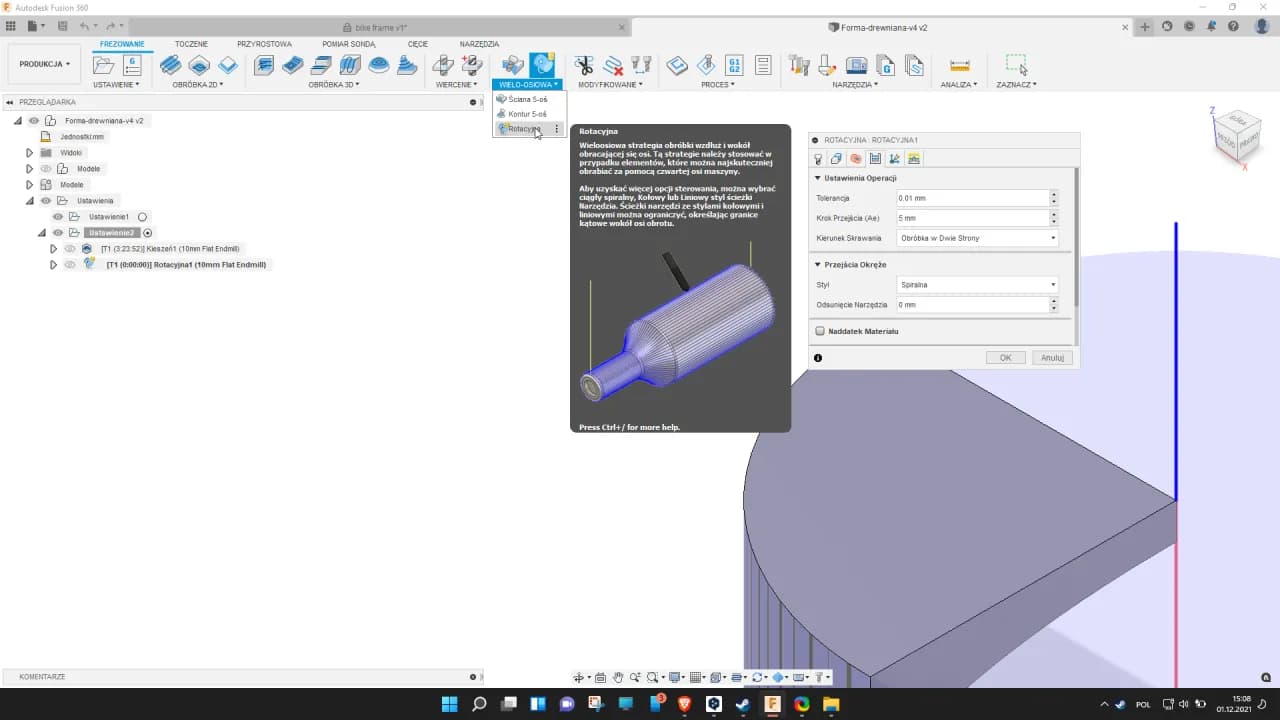Select the Linking tab icon in ROTACYJNA dialog
The image size is (1280, 720).
(895, 158)
